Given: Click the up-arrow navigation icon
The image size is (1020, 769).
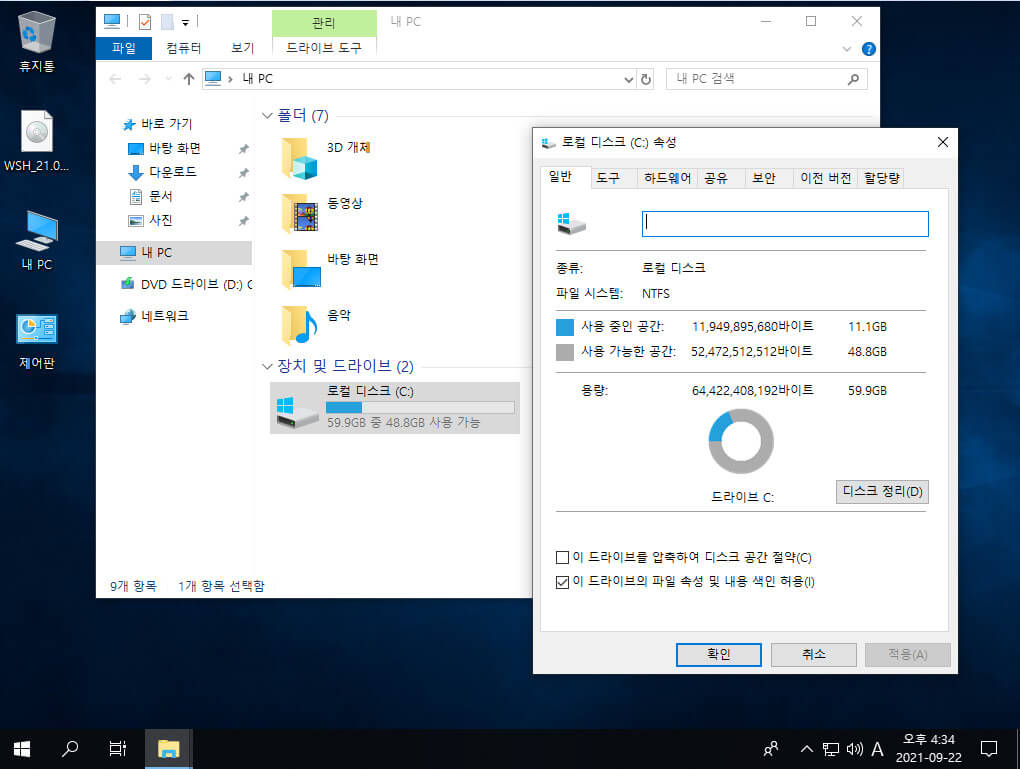Looking at the screenshot, I should click(x=189, y=79).
